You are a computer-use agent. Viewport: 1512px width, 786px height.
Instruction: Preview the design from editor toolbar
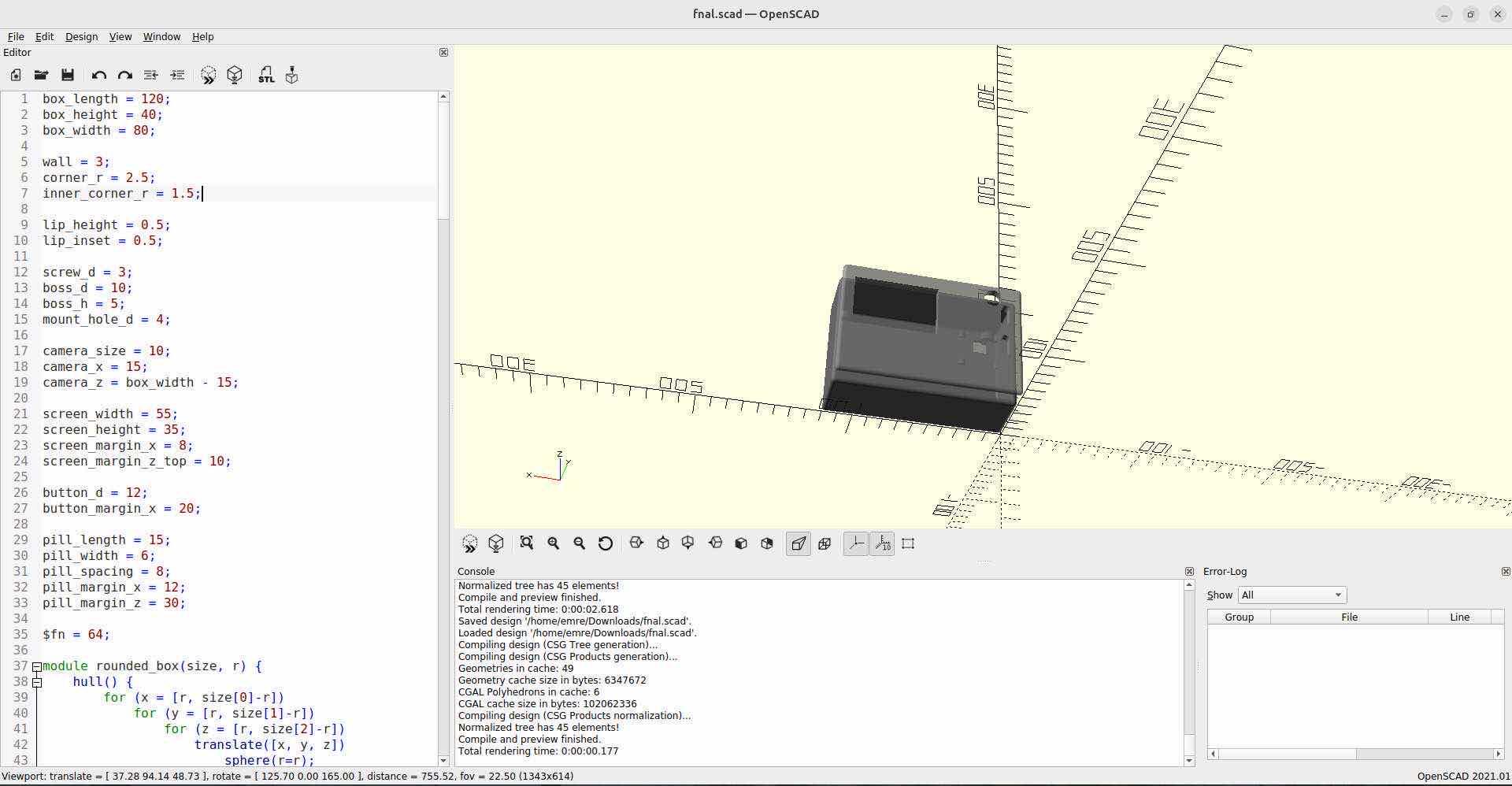point(208,75)
